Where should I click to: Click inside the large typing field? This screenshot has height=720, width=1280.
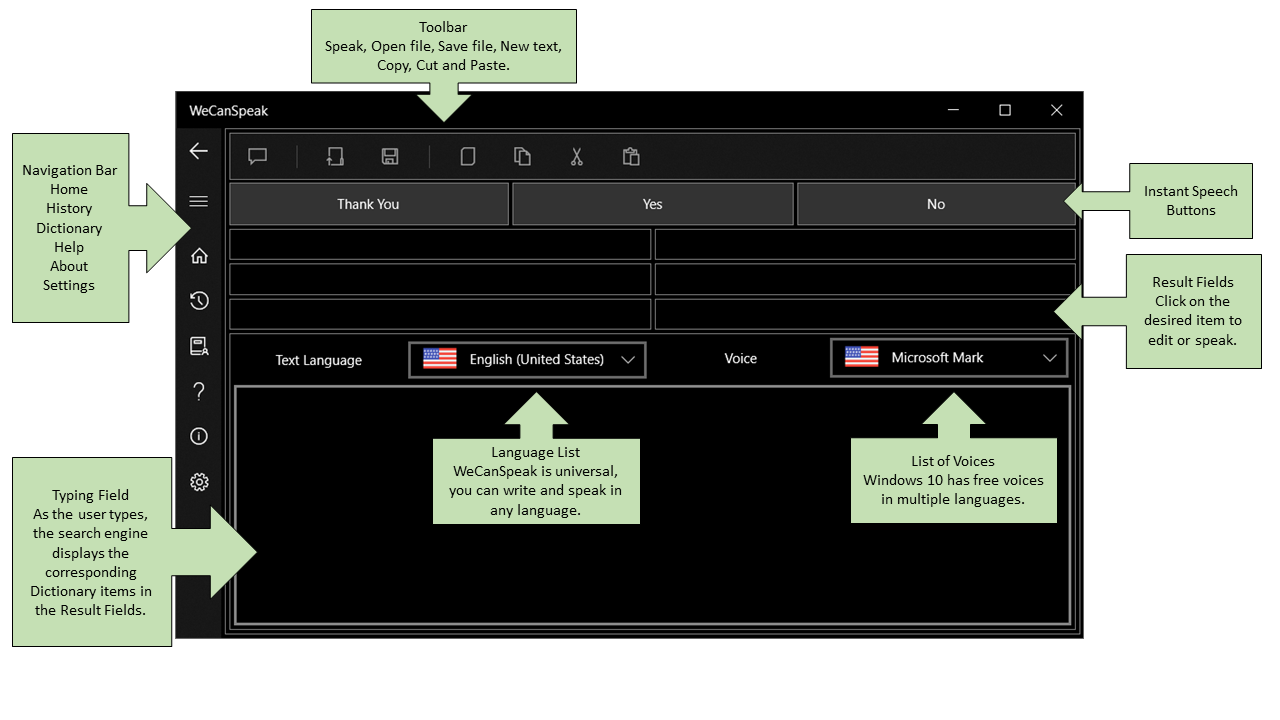(652, 505)
